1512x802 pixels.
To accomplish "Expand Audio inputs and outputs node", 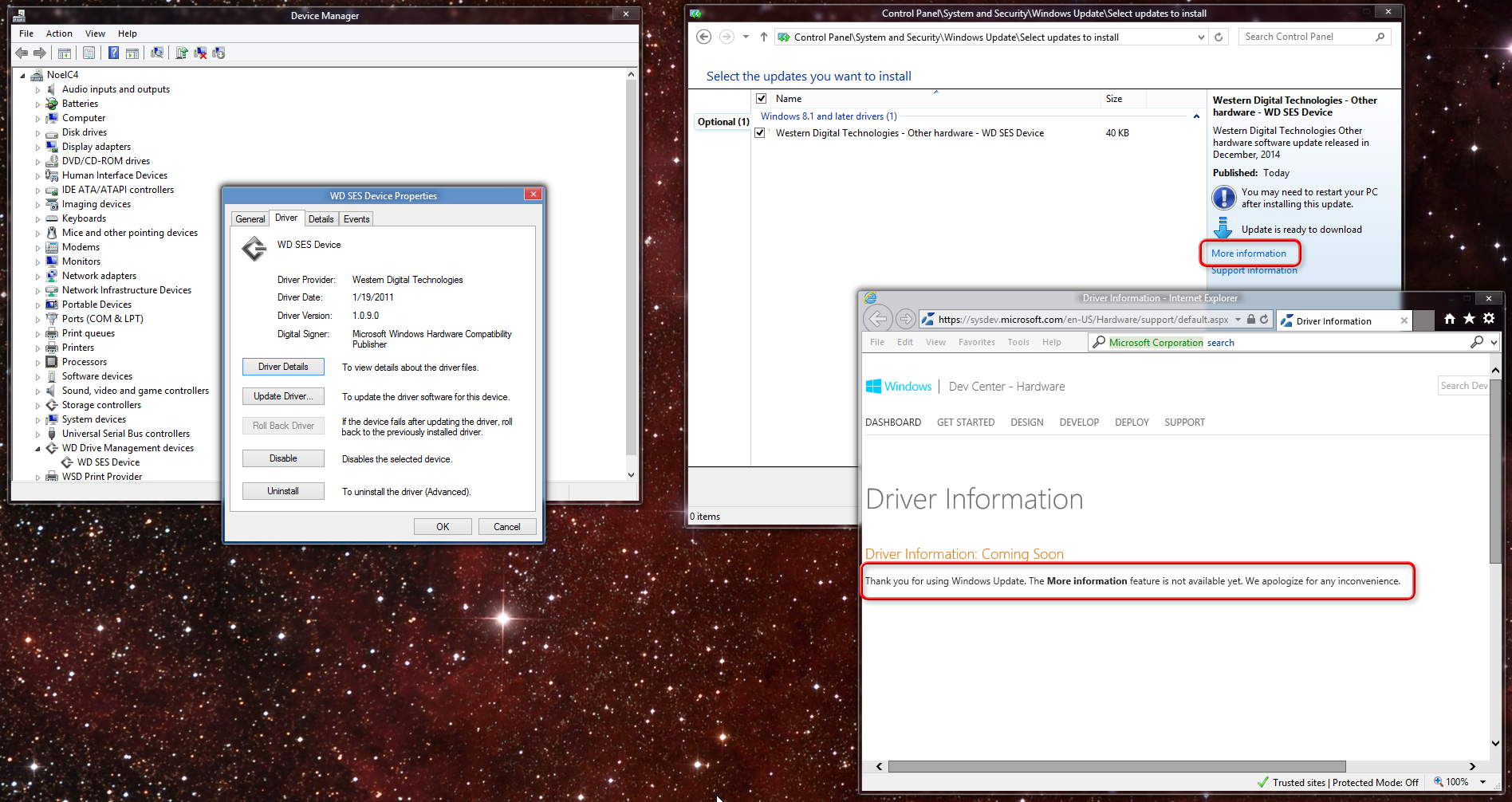I will pyautogui.click(x=37, y=90).
